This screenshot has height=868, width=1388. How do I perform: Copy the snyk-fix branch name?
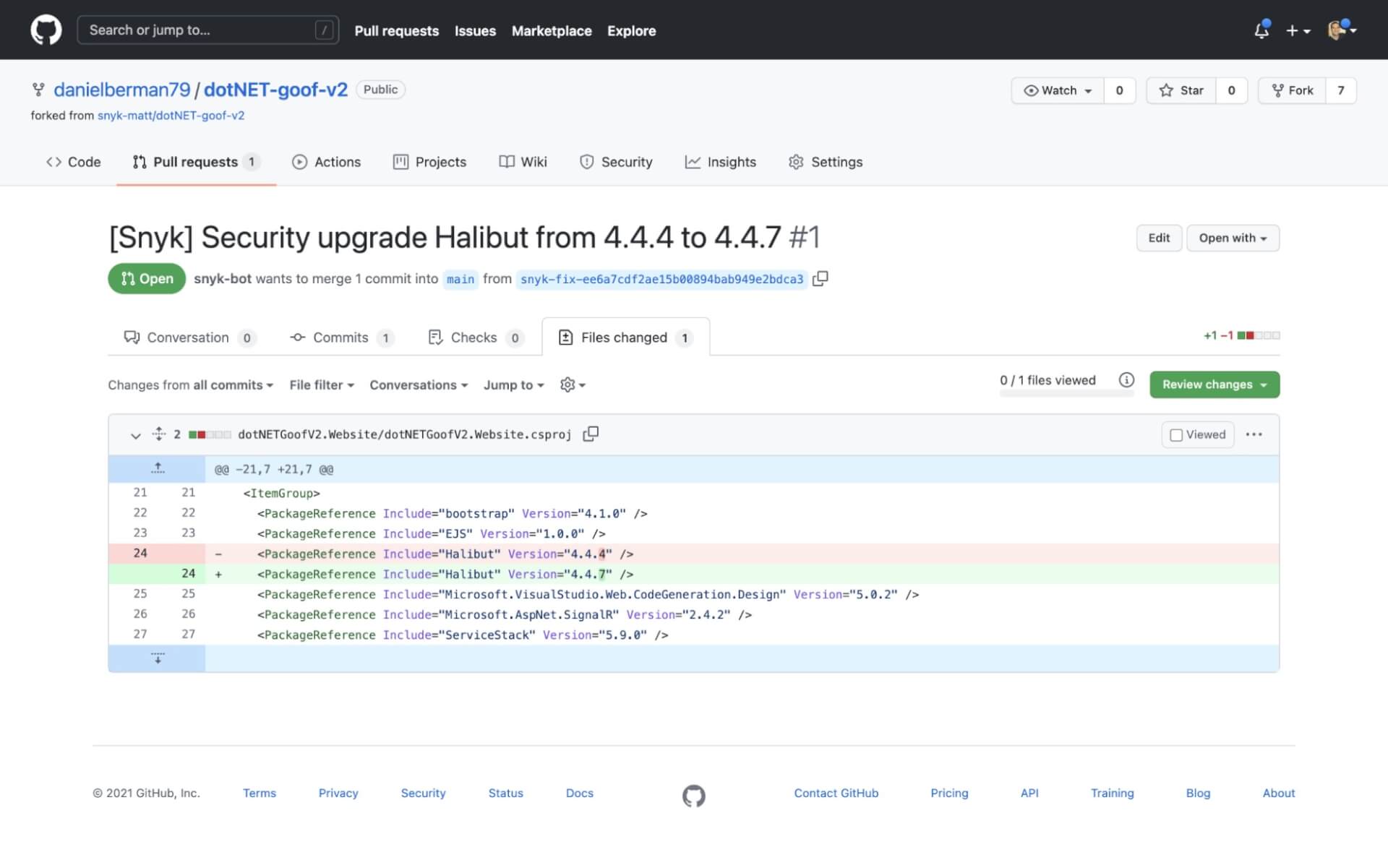point(820,279)
